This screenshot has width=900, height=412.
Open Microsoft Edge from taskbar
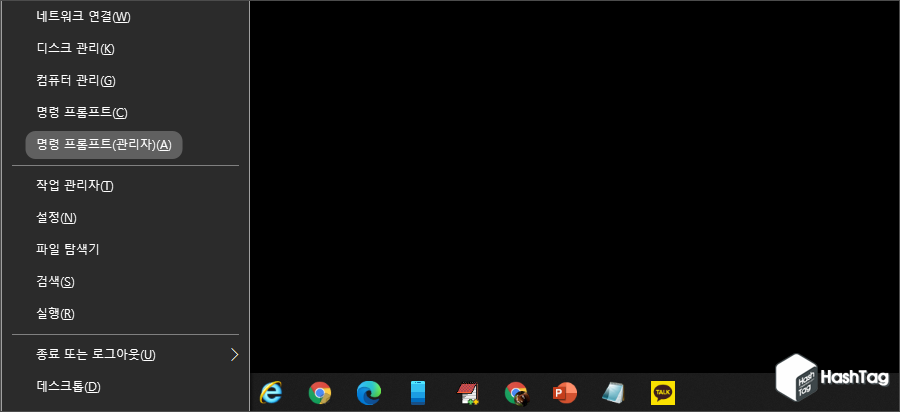click(x=368, y=393)
